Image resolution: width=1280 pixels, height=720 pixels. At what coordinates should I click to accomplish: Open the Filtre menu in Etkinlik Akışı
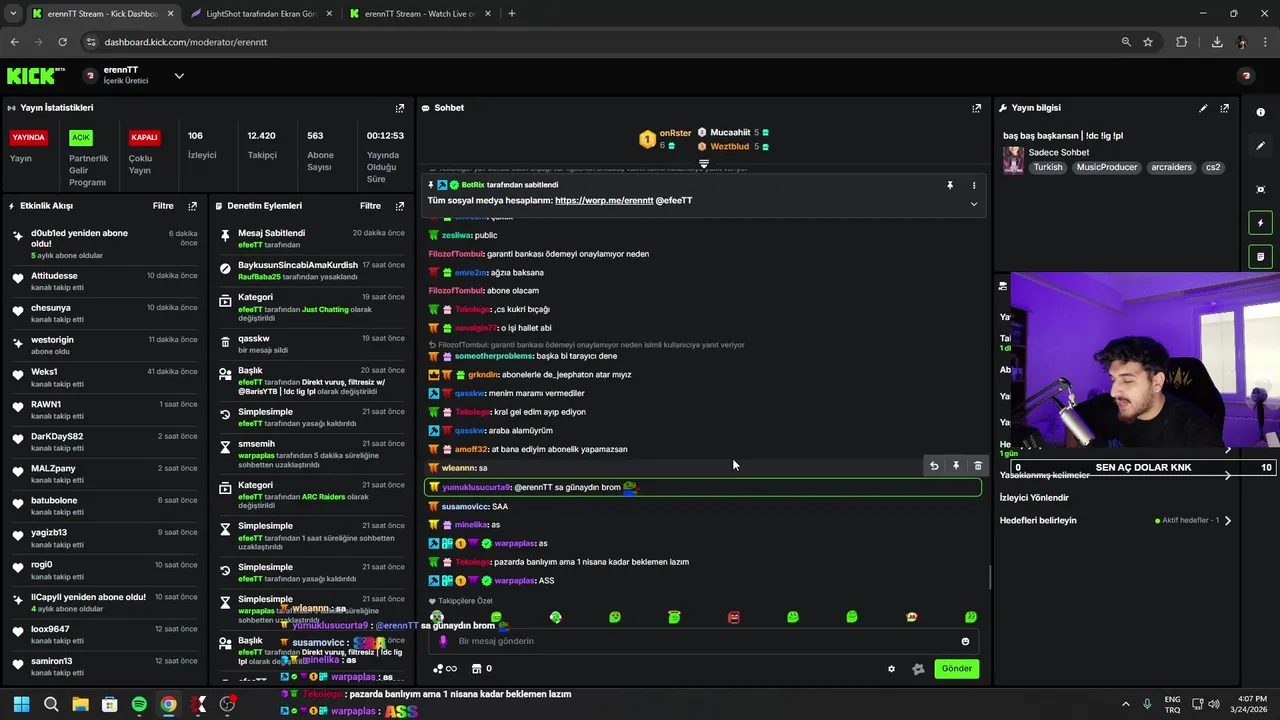163,206
